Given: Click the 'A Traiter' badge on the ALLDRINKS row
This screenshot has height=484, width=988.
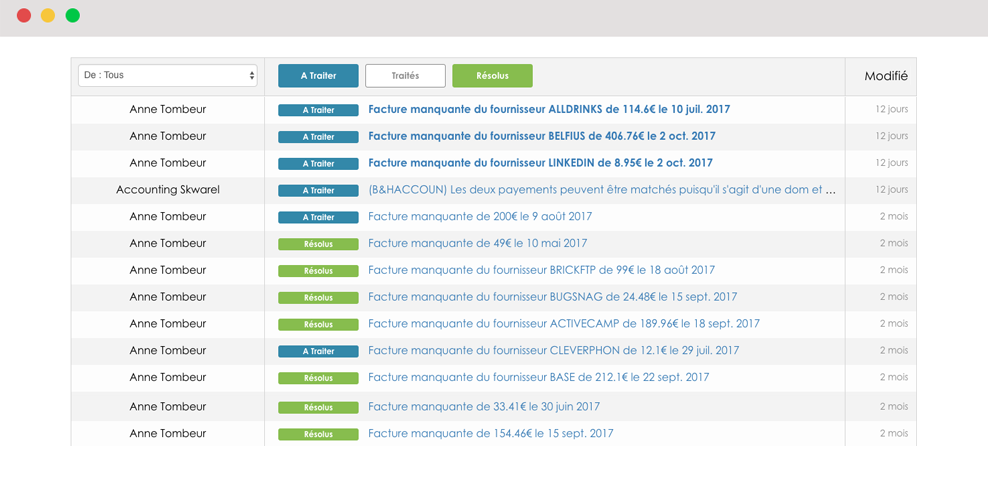Looking at the screenshot, I should [x=318, y=110].
